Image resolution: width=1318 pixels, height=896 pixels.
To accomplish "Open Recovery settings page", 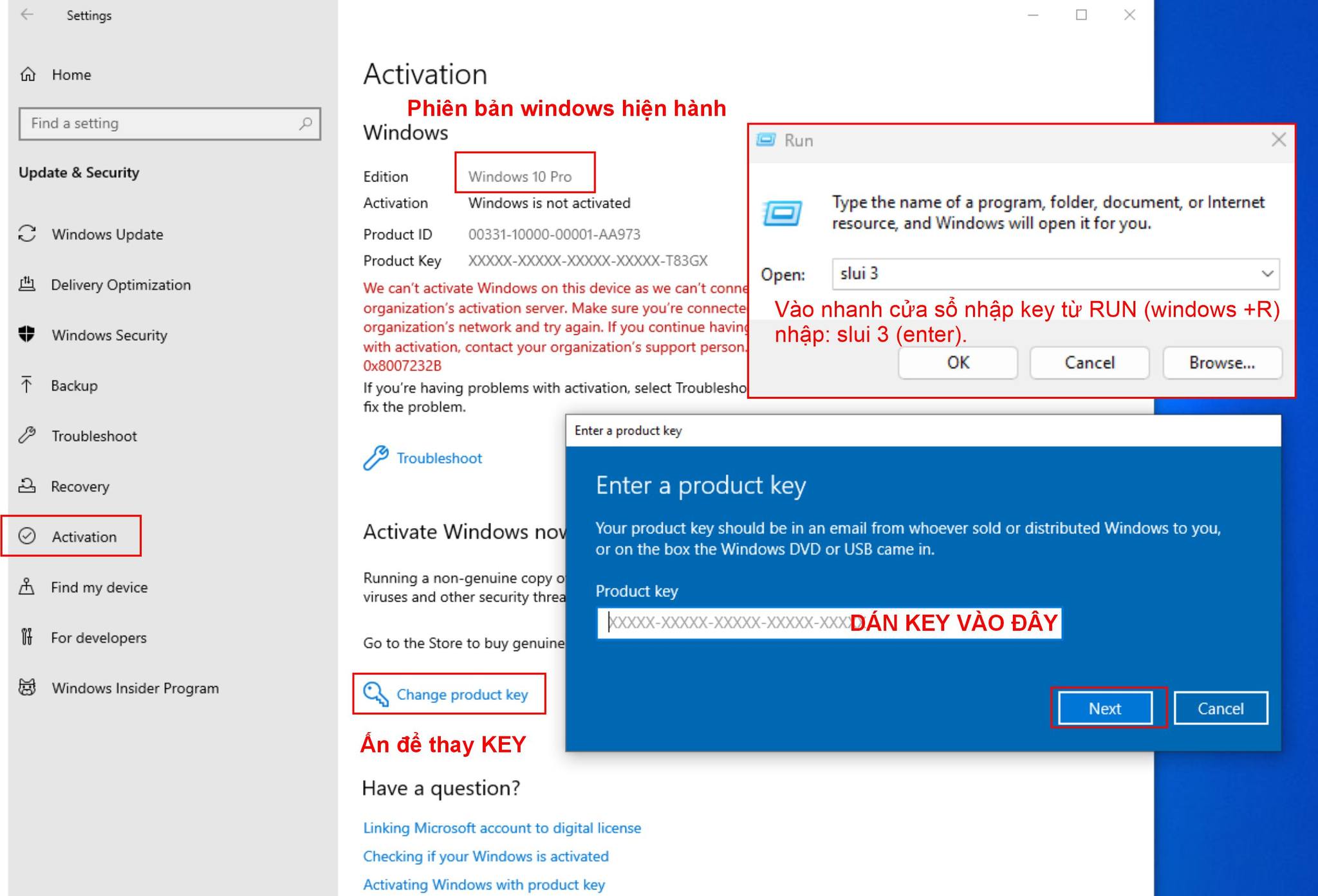I will click(x=80, y=486).
